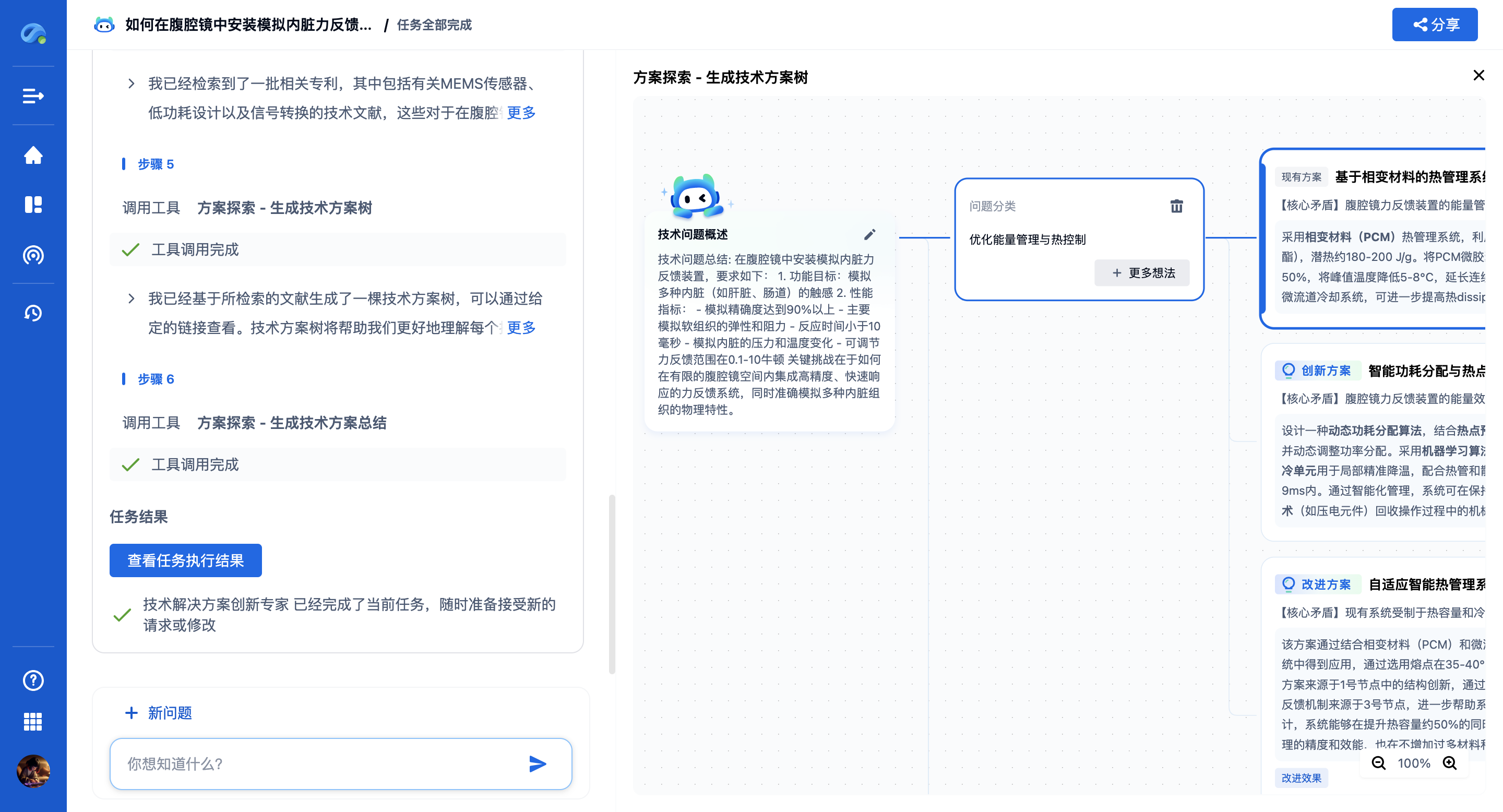Click the app logo in the sidebar
Image resolution: width=1503 pixels, height=812 pixels.
point(33,33)
